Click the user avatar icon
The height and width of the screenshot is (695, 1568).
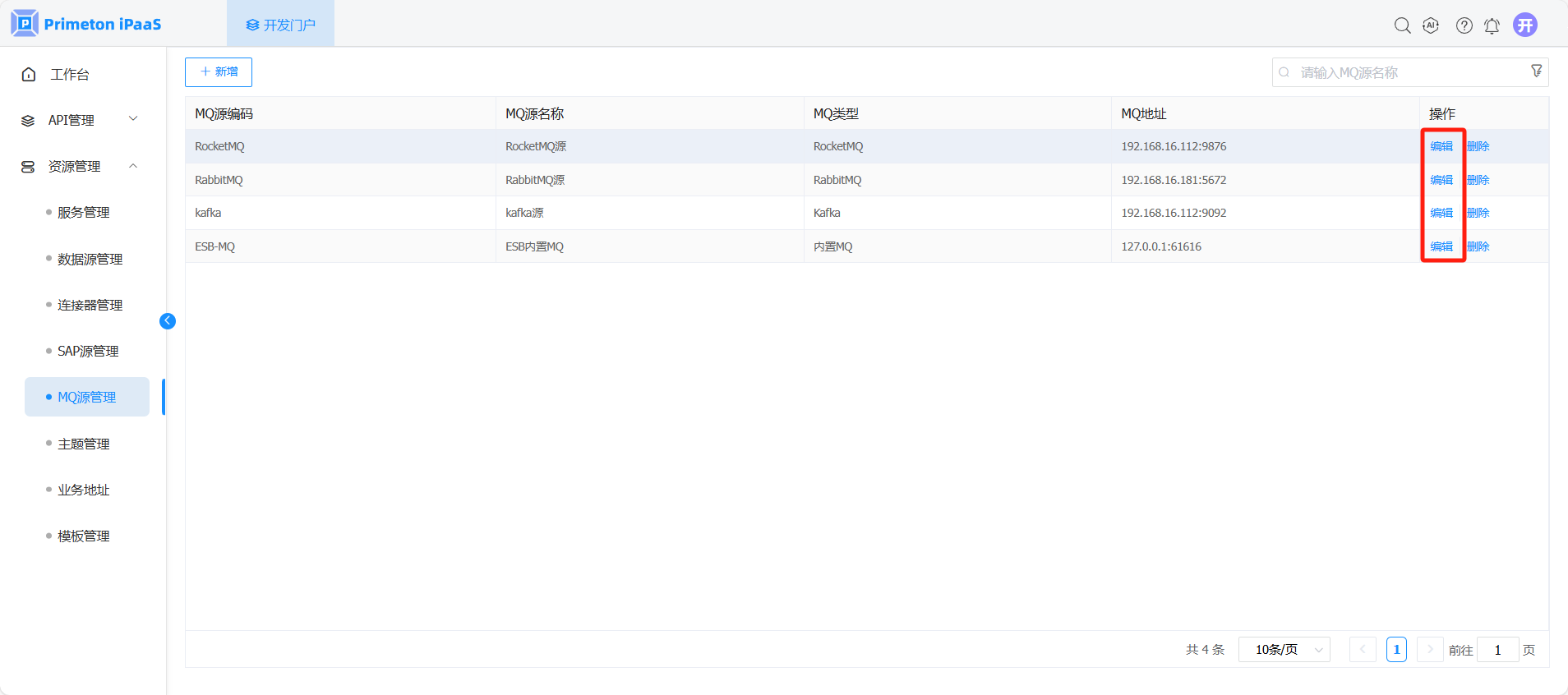pos(1524,25)
